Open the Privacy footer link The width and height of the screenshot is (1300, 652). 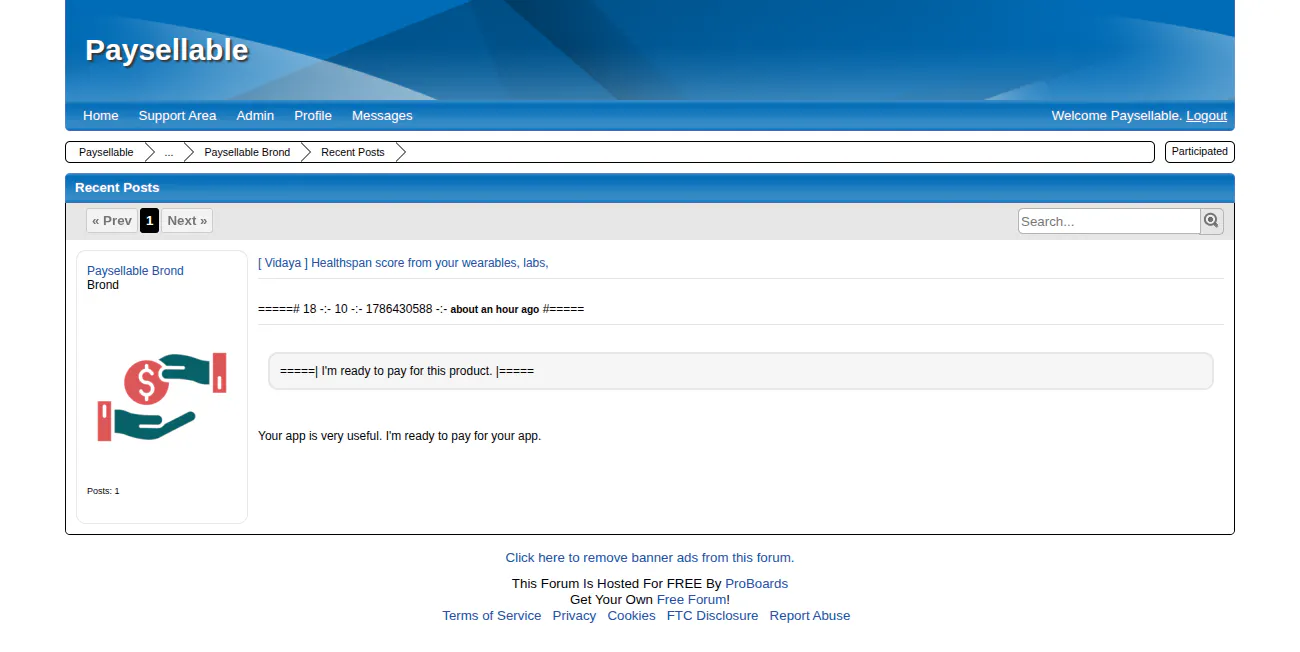click(x=574, y=616)
